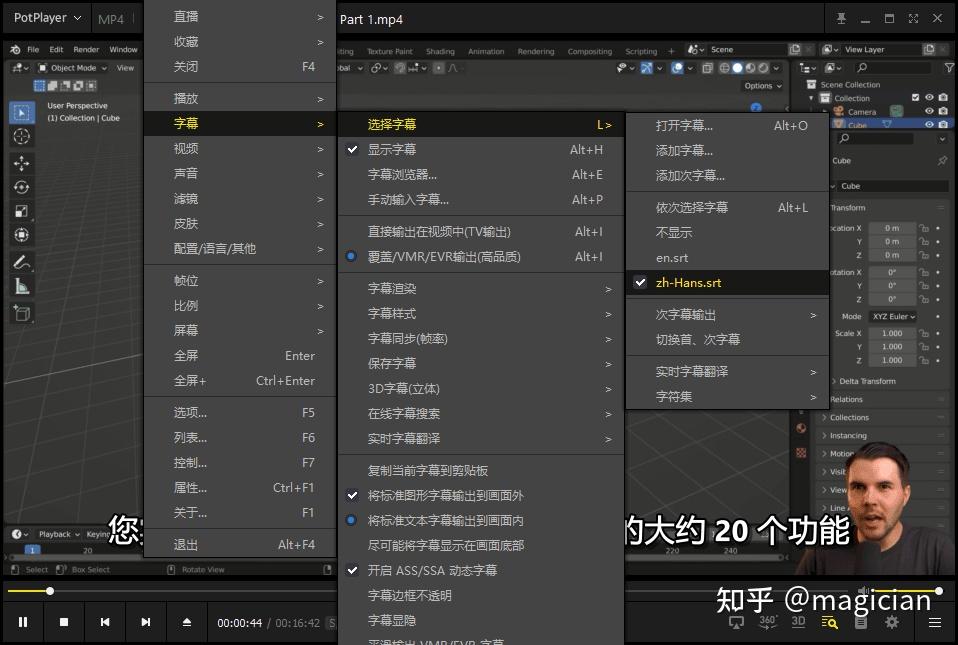Viewport: 958px width, 645px height.
Task: Open PotPlayer's 3D video mode icon
Action: (x=798, y=622)
